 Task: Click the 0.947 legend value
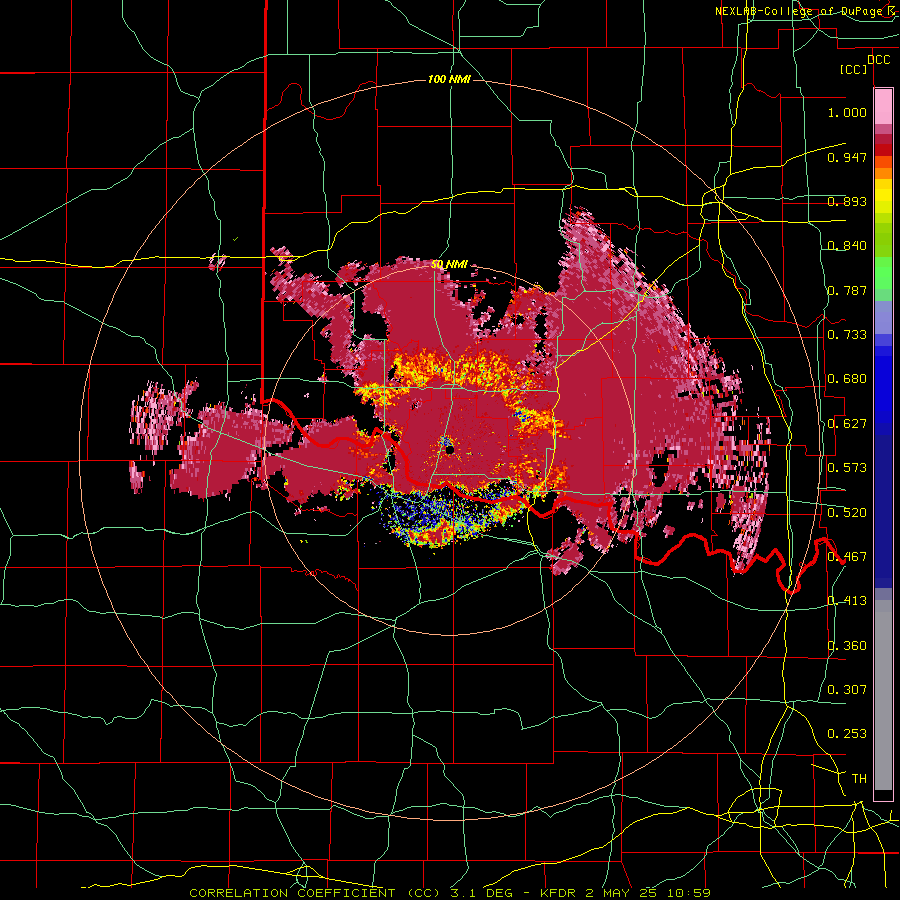click(x=847, y=157)
